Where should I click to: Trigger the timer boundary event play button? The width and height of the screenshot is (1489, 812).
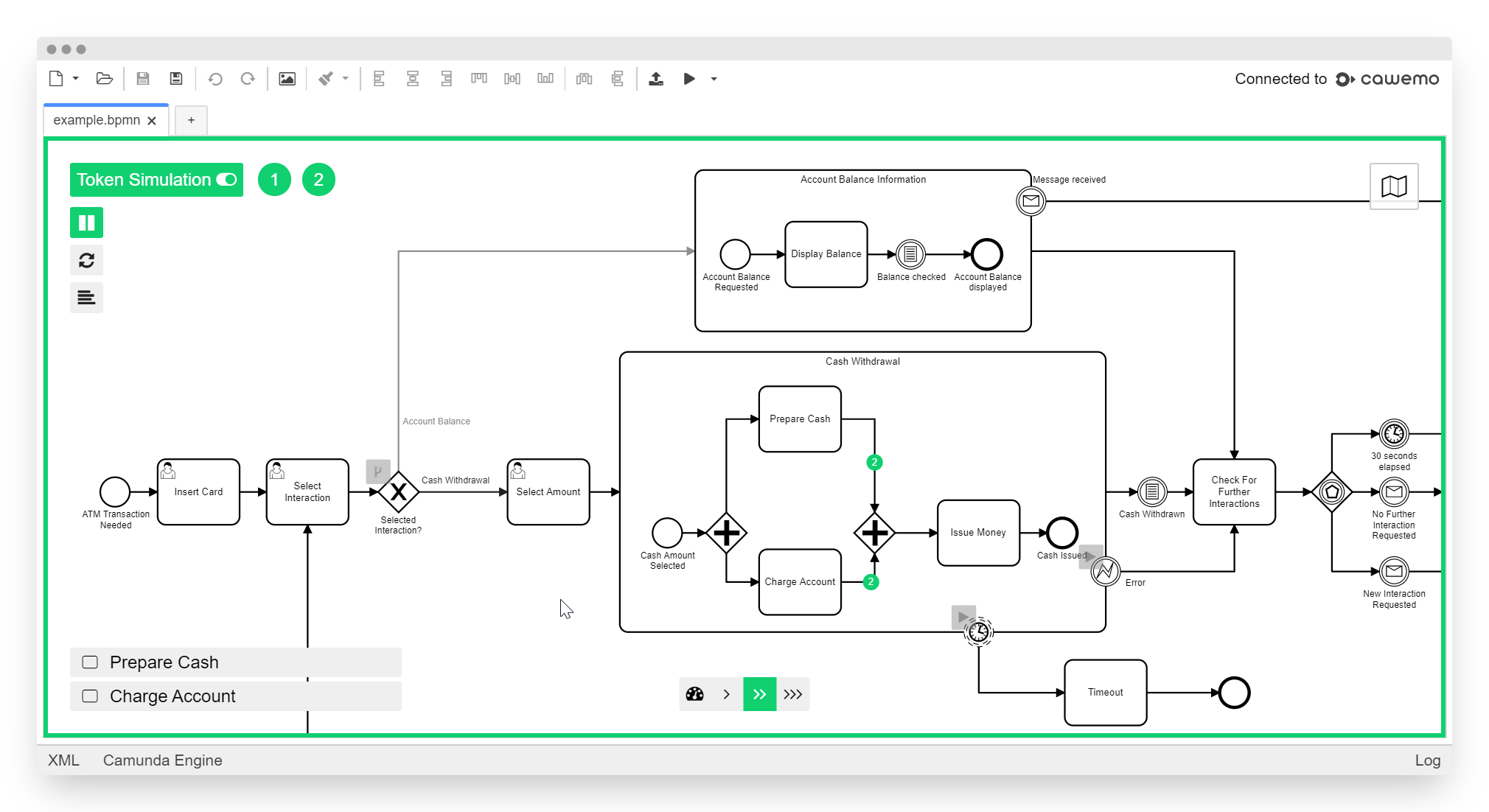(963, 617)
